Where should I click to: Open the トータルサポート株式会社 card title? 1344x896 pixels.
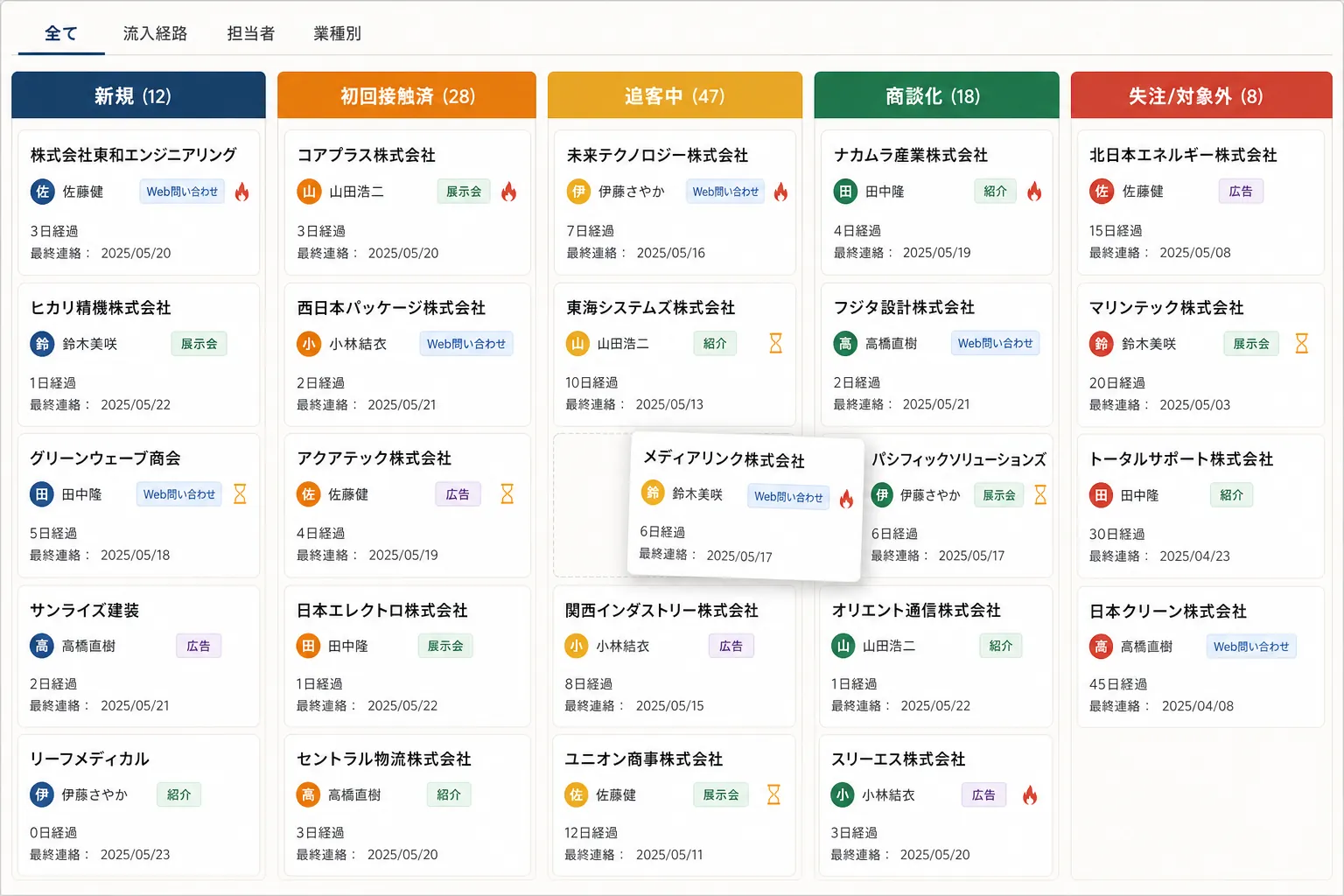(1181, 459)
